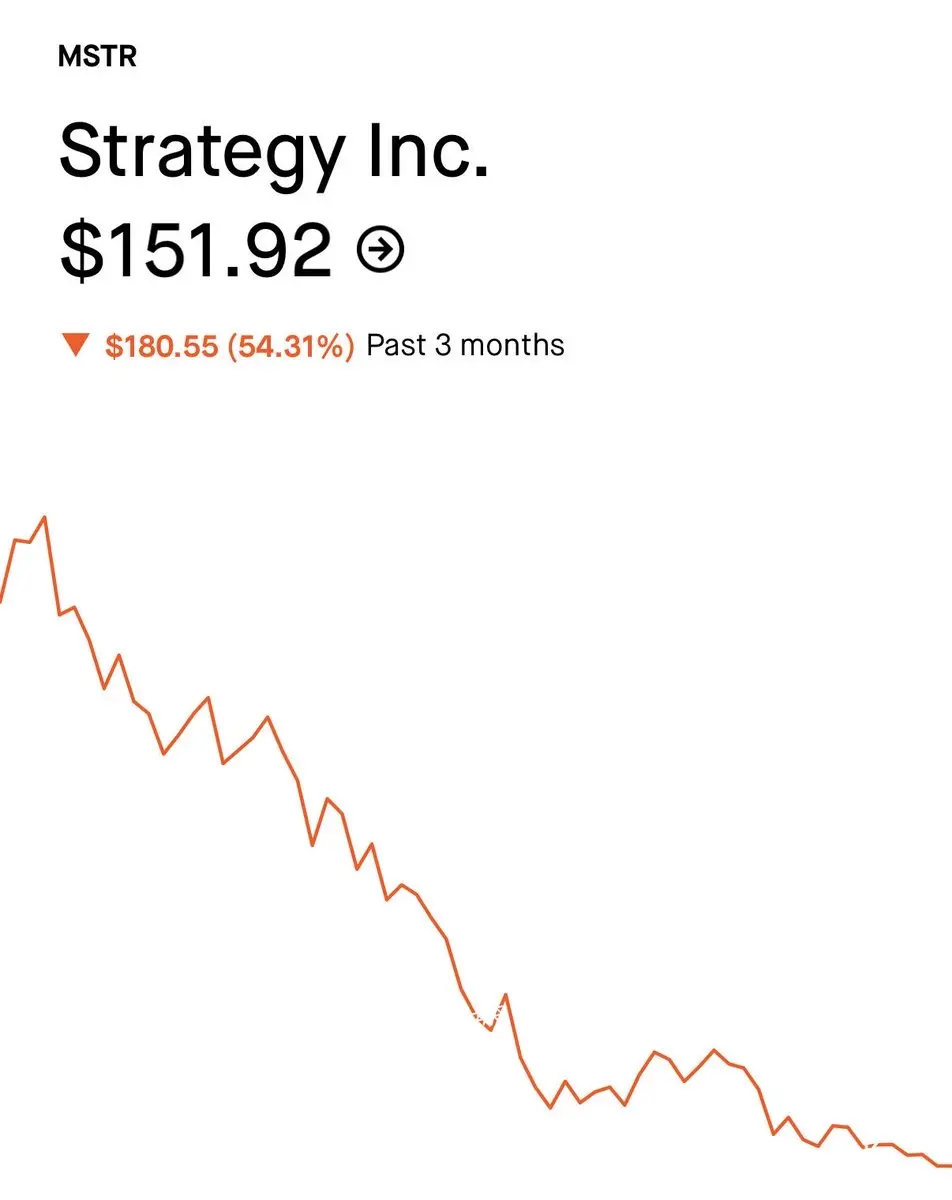Select the Strategy Inc. company title
The height and width of the screenshot is (1200, 952).
pos(274,152)
